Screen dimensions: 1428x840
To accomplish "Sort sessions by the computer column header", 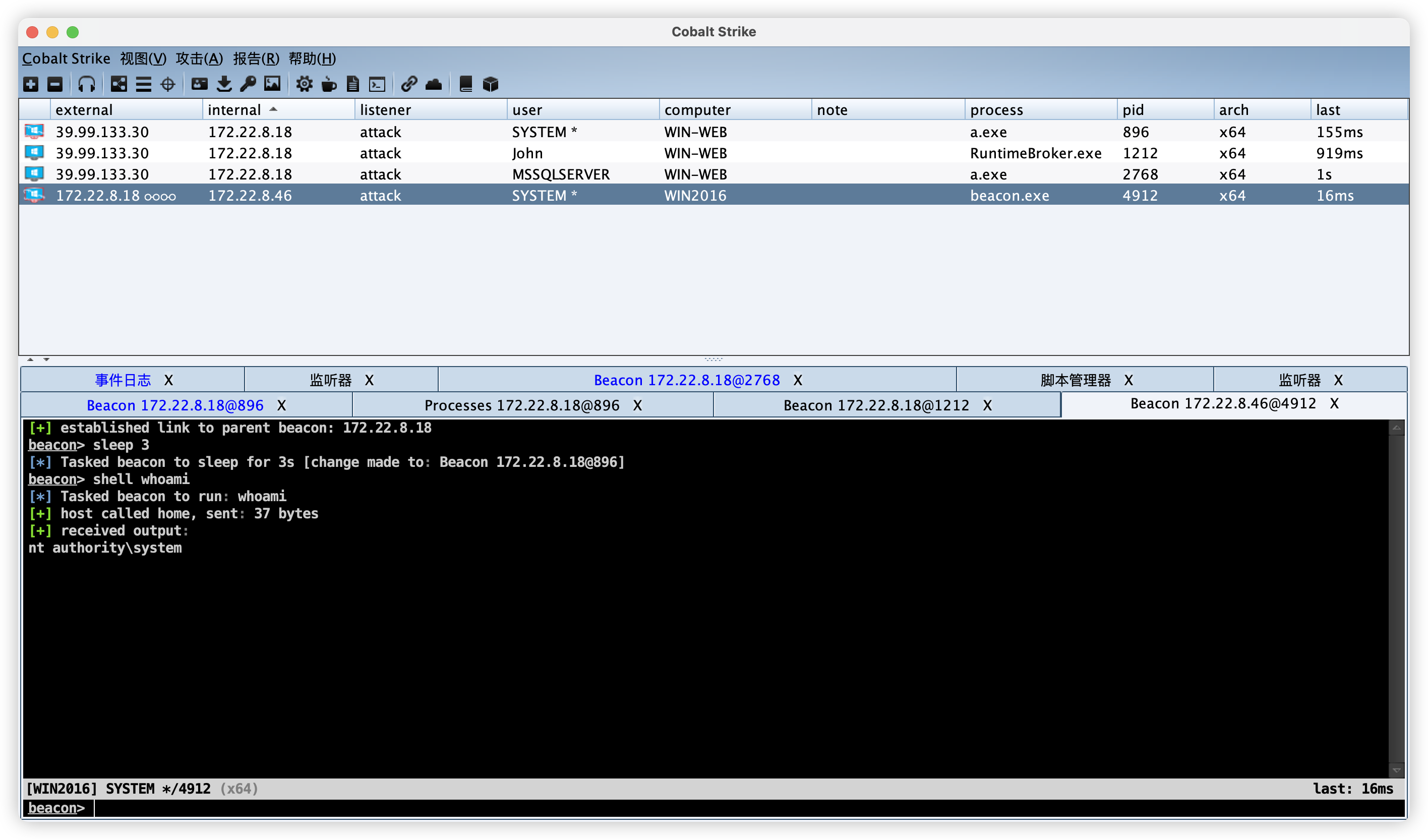I will 736,109.
